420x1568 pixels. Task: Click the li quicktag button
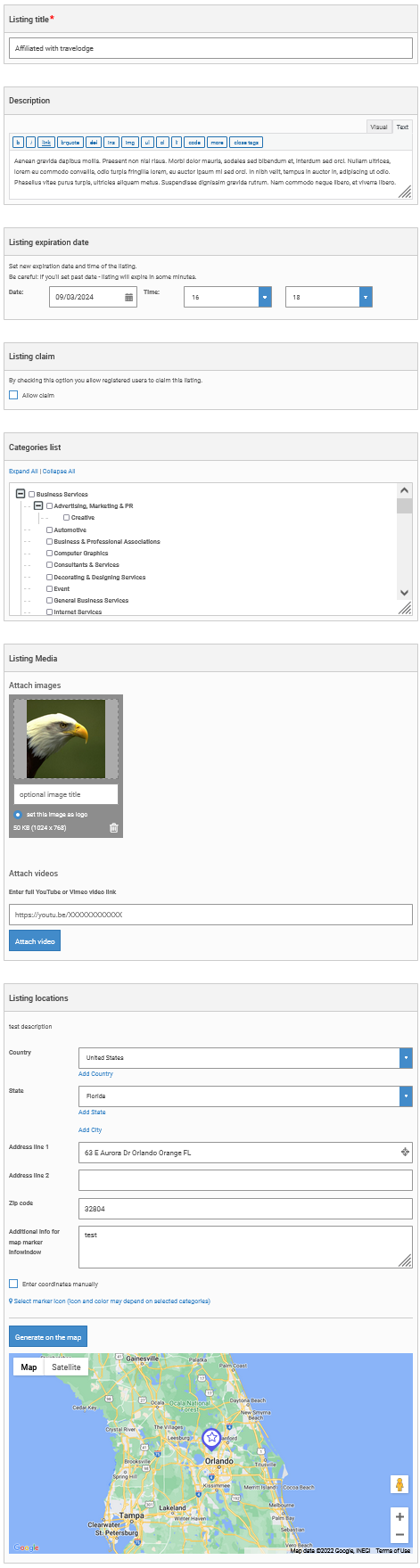(177, 143)
